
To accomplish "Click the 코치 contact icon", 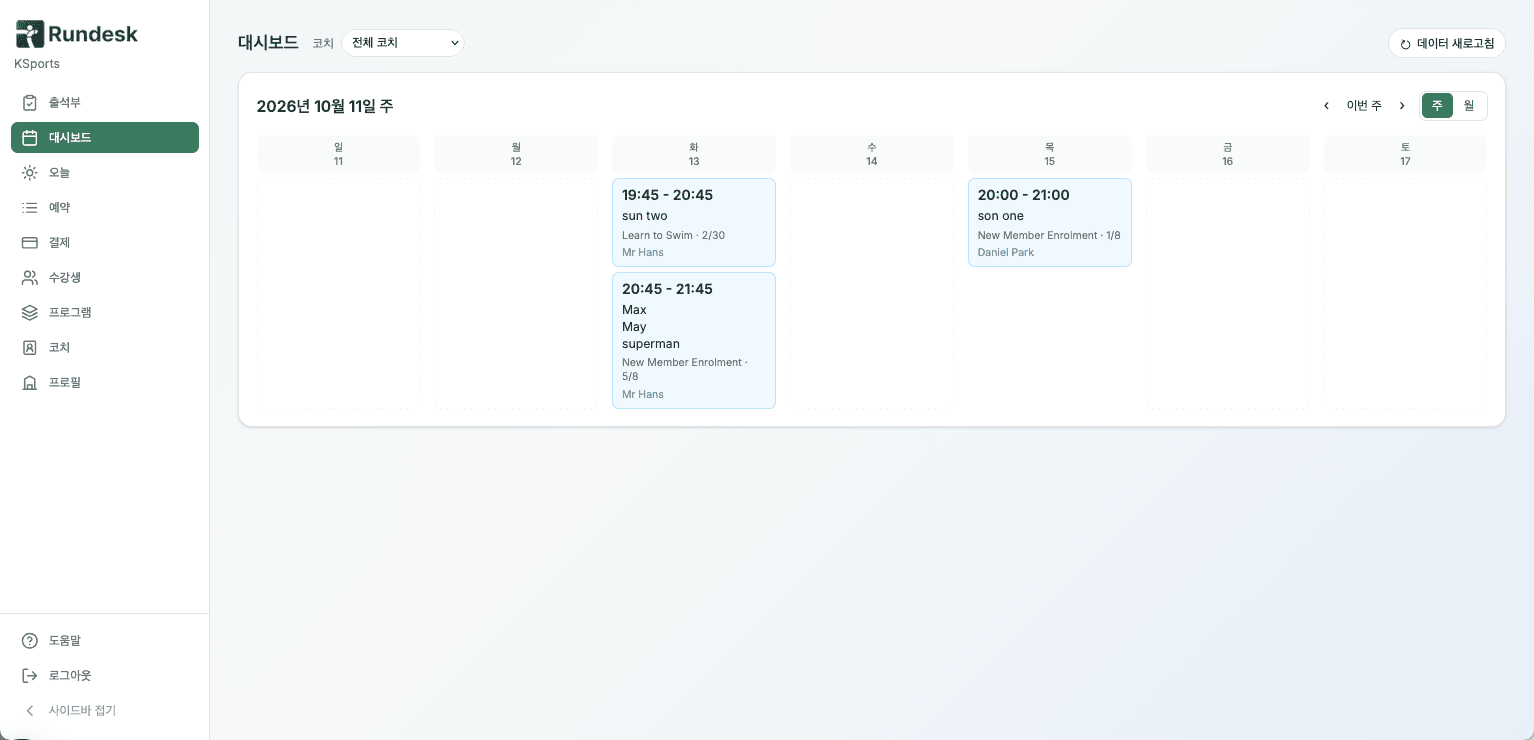I will [x=30, y=348].
